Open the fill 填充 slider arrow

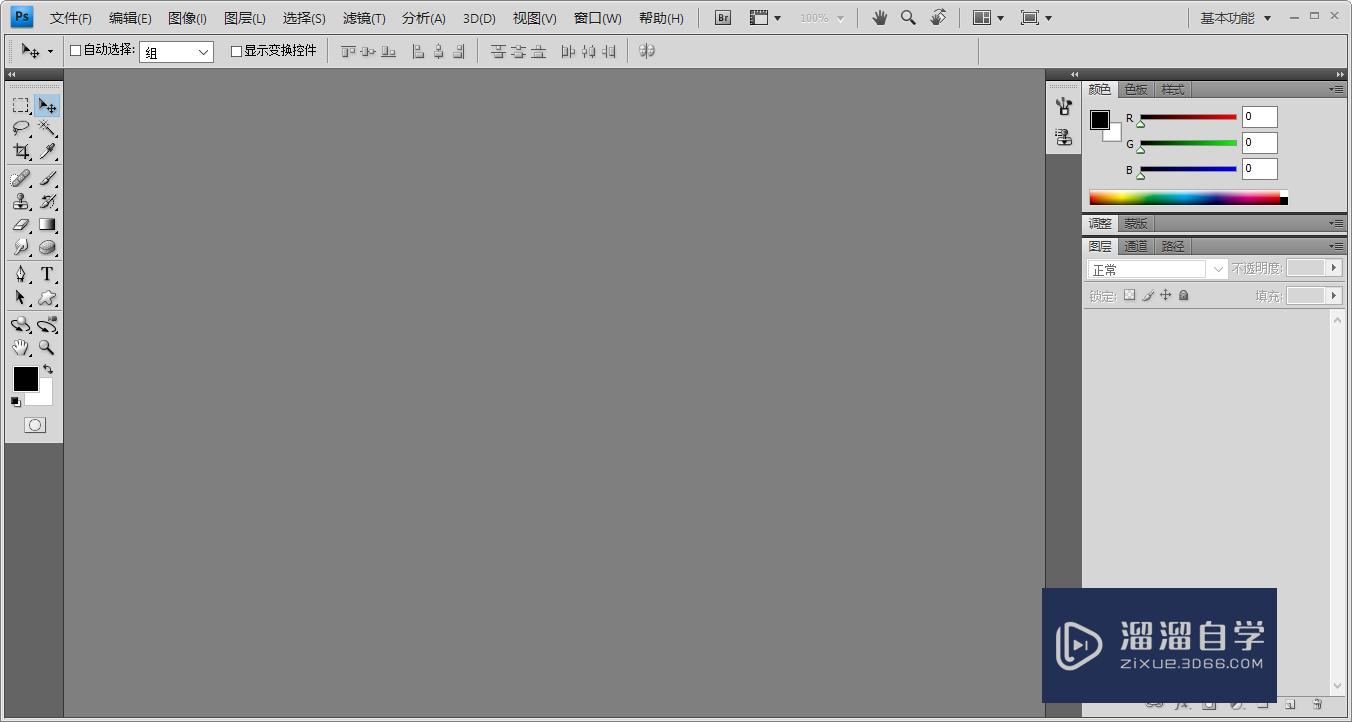tap(1333, 295)
